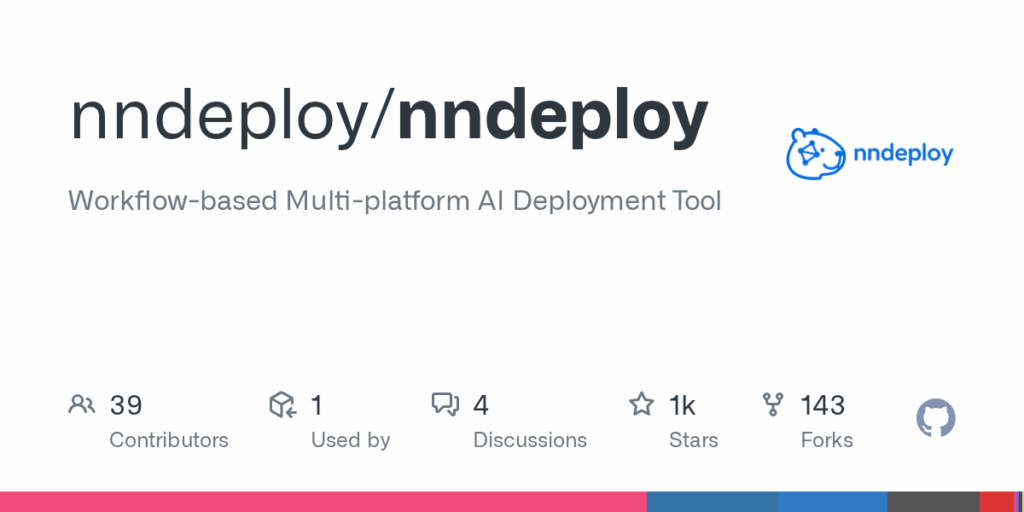Click the gray segment of language bar
The width and height of the screenshot is (1024, 512).
pos(933,502)
